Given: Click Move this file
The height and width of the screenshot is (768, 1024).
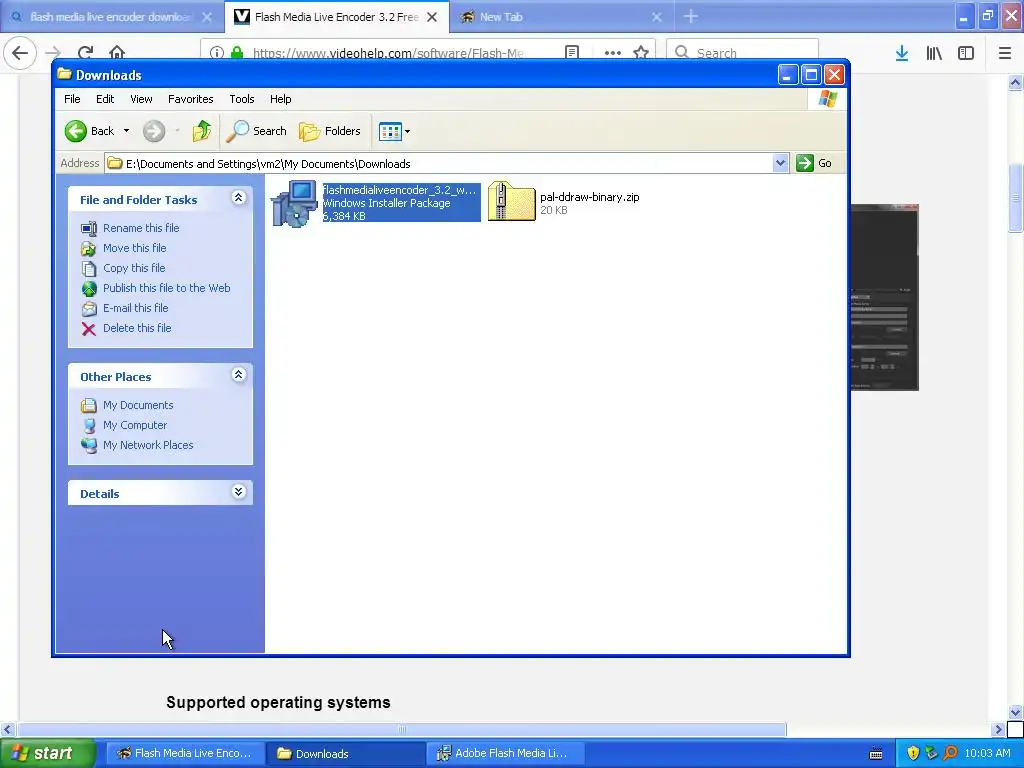Looking at the screenshot, I should coord(135,248).
